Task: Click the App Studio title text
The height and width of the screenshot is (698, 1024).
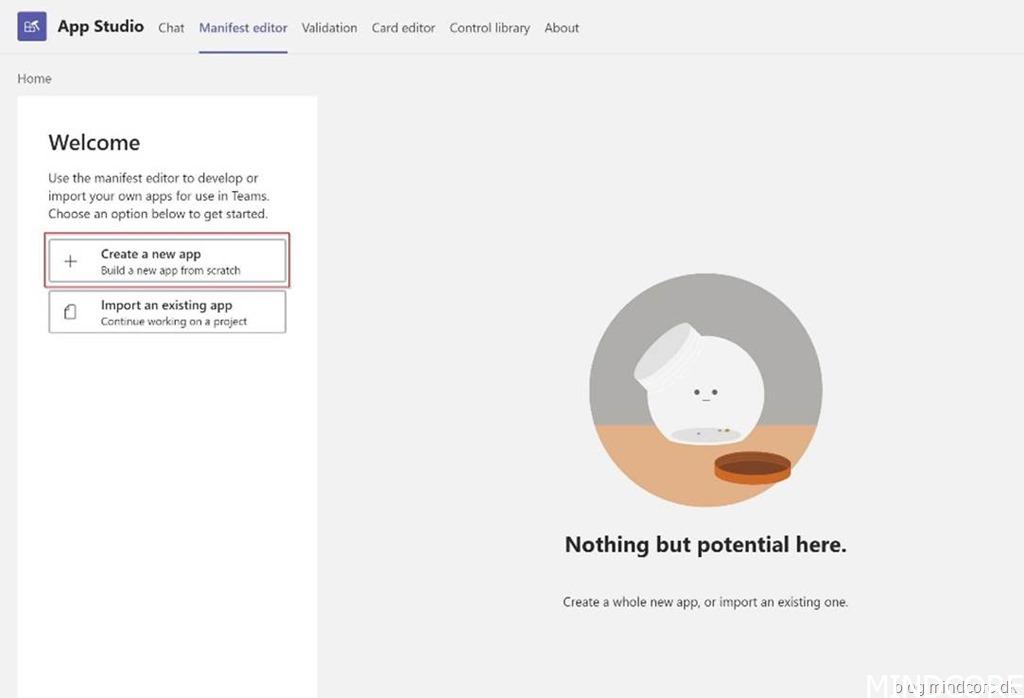Action: pos(100,27)
